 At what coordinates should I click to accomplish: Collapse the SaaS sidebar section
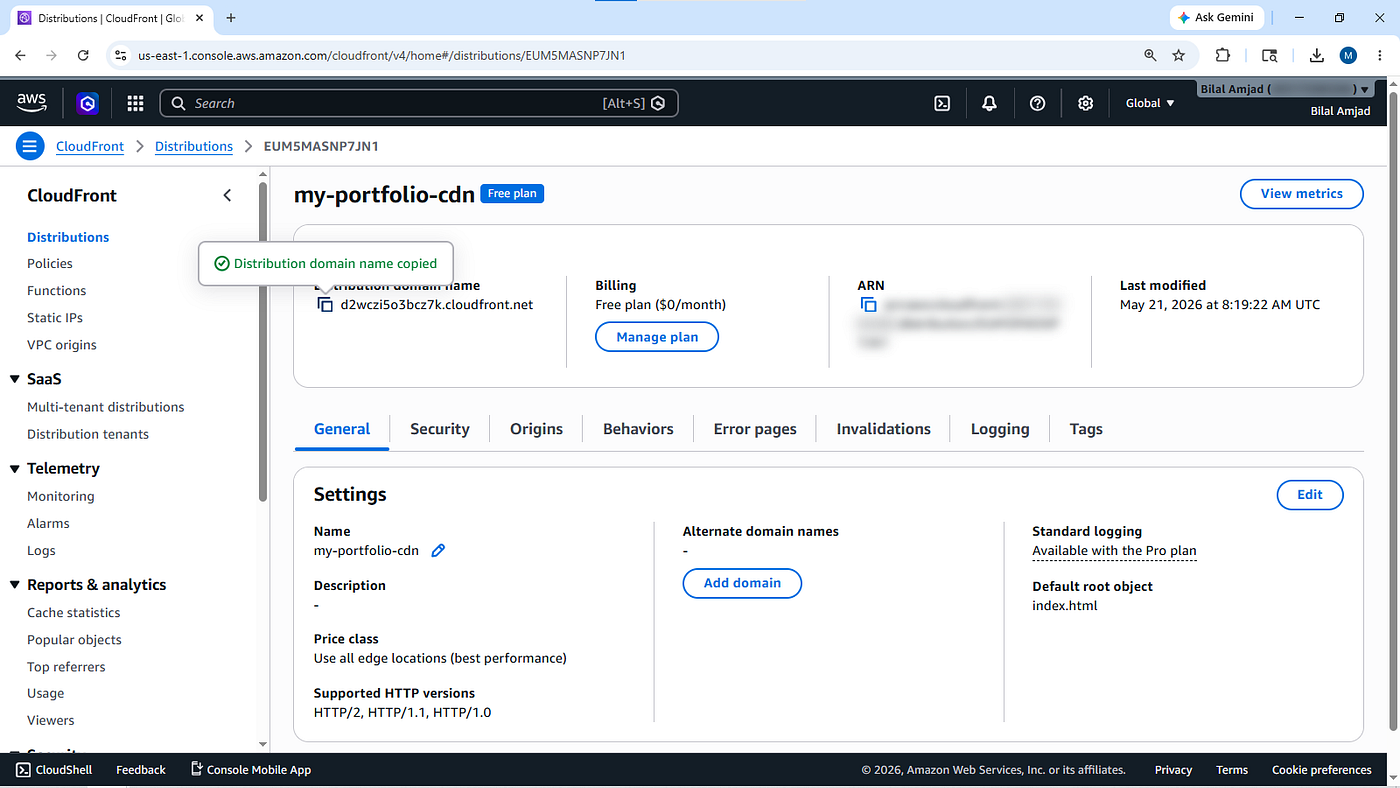click(15, 379)
